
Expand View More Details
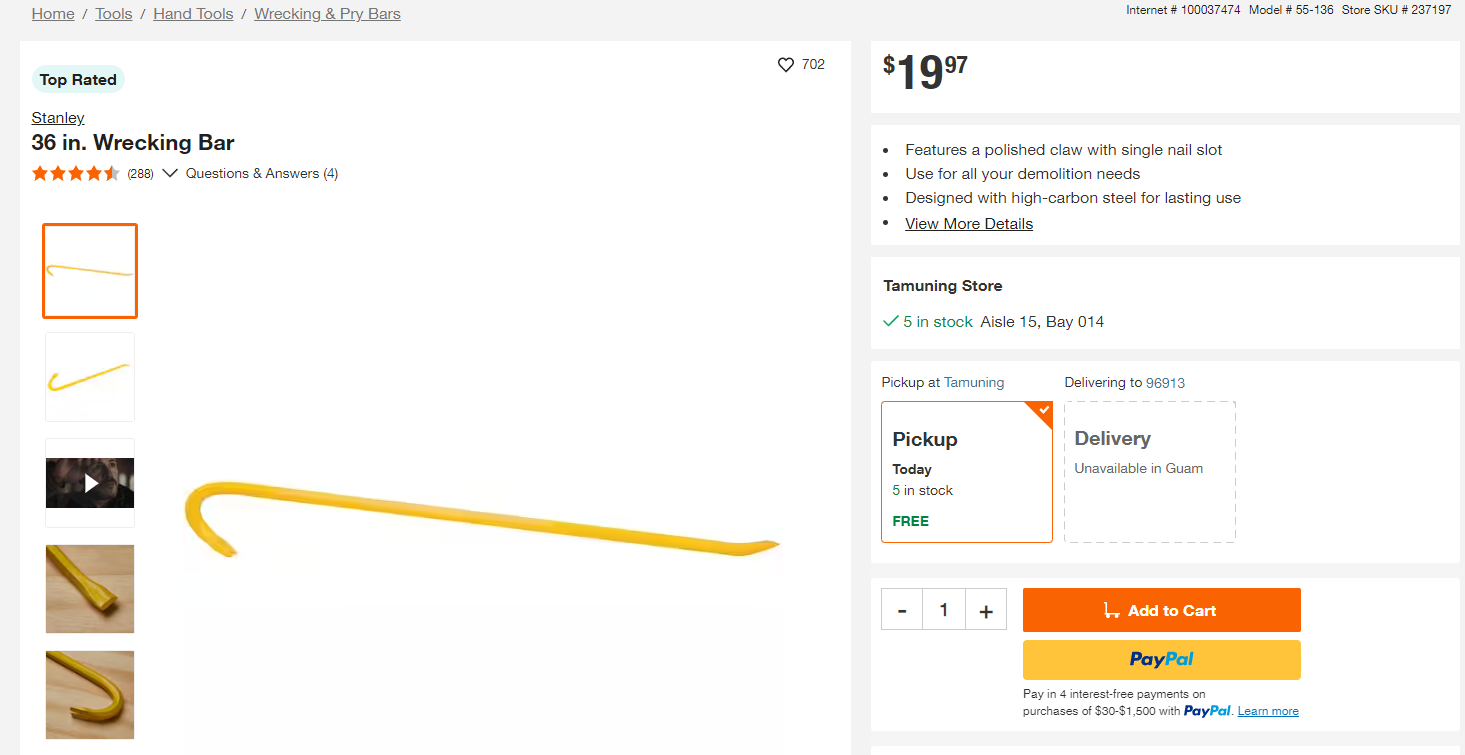pos(969,224)
